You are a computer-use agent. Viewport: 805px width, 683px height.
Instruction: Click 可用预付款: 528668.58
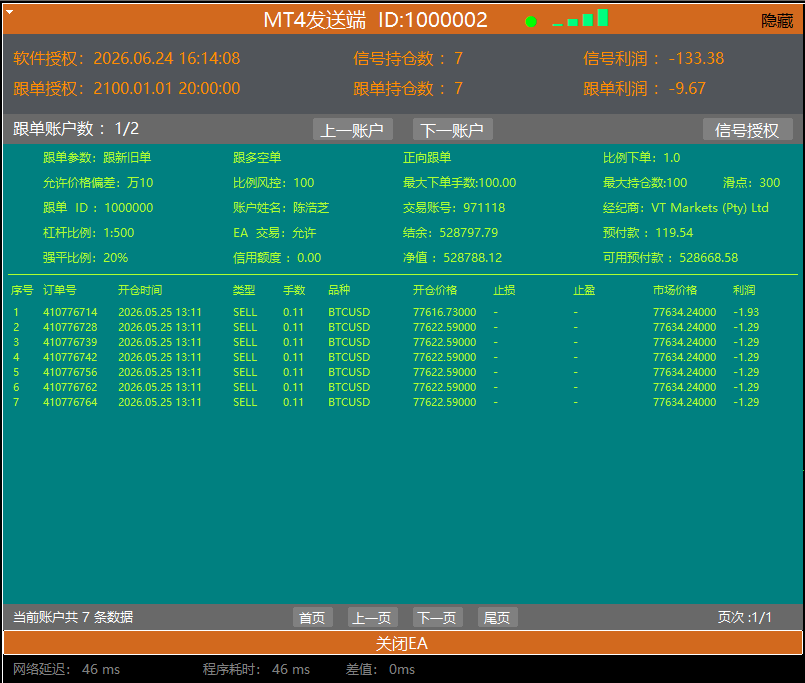click(670, 258)
